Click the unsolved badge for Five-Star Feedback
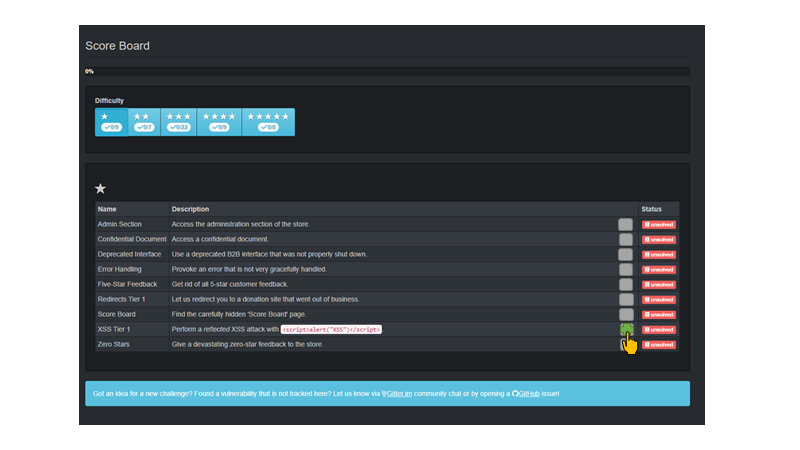The image size is (800, 450). [x=659, y=285]
